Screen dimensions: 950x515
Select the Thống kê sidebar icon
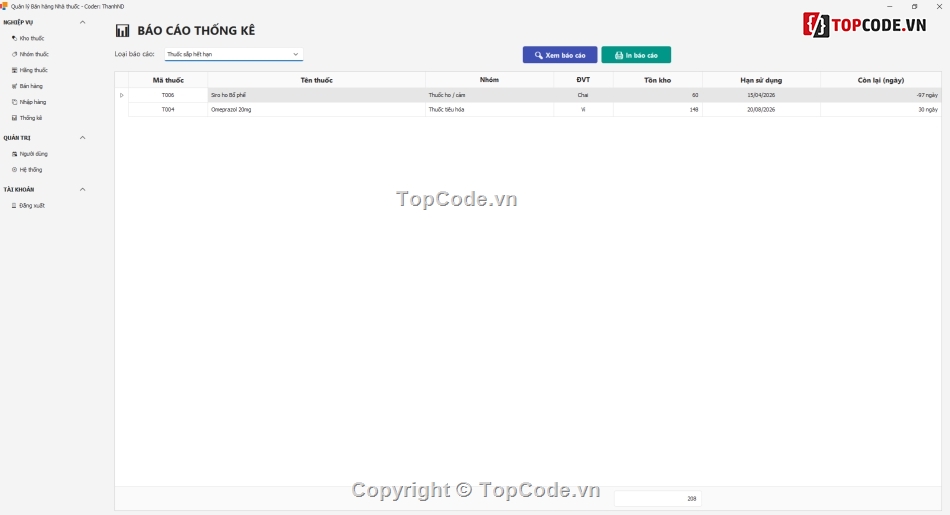15,118
